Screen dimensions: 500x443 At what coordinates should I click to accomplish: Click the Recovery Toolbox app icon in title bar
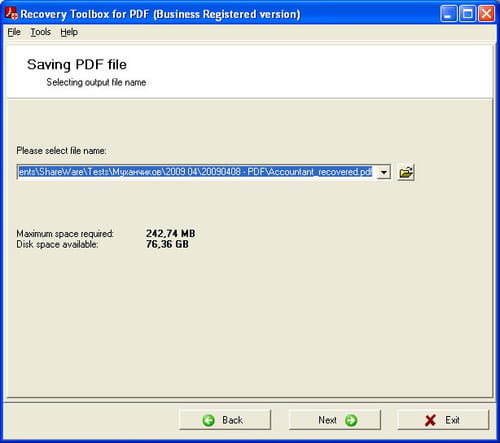(x=11, y=13)
